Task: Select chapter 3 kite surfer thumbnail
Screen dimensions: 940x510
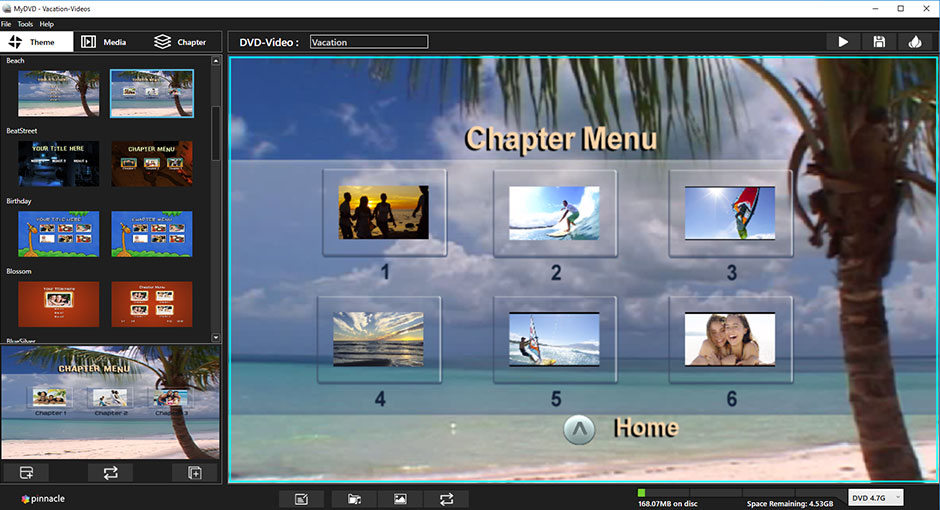Action: (730, 213)
